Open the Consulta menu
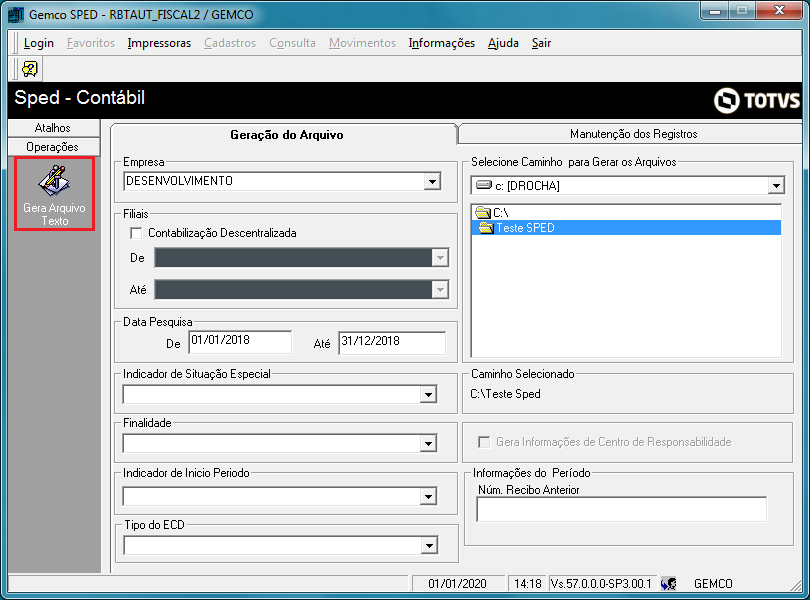The image size is (810, 601). tap(292, 43)
